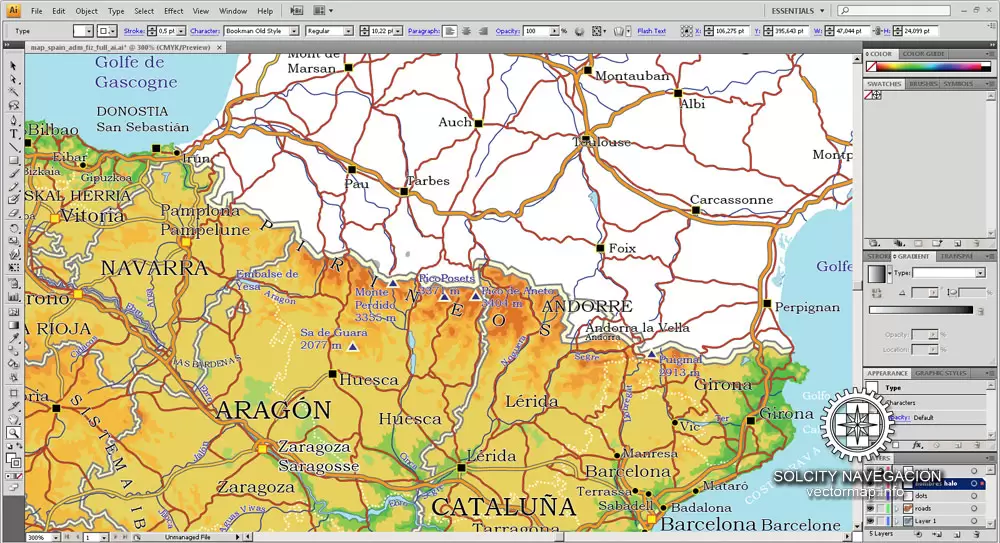Align paragraph text to the left

click(450, 31)
